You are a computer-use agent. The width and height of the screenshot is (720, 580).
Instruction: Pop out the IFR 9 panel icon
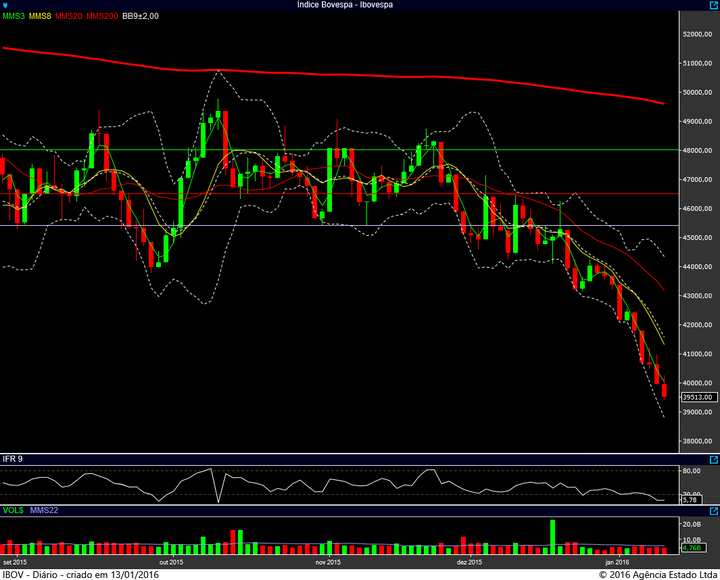click(x=714, y=459)
